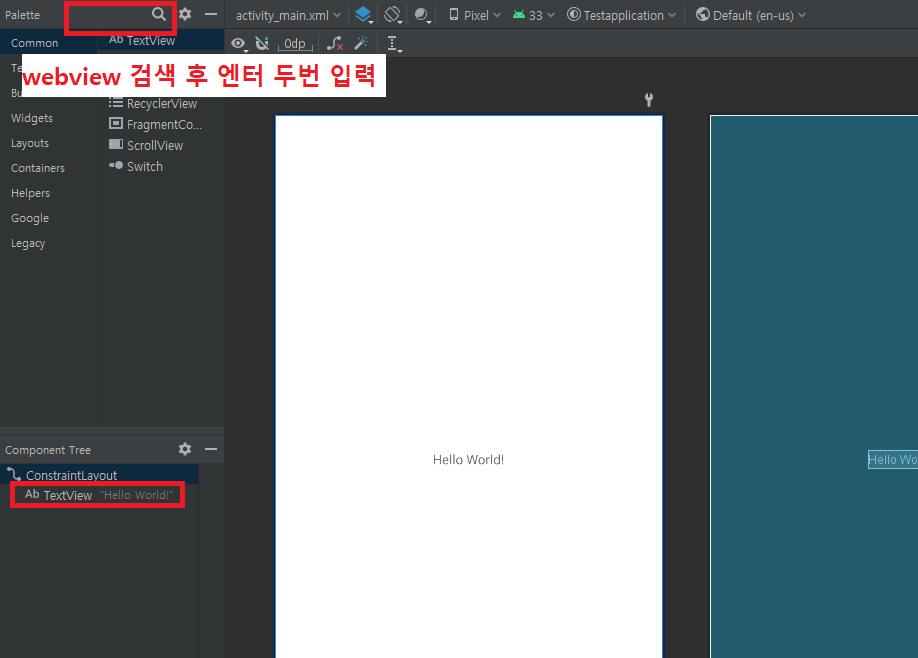This screenshot has height=658, width=918.
Task: Open Palette settings gear menu
Action: click(x=185, y=14)
